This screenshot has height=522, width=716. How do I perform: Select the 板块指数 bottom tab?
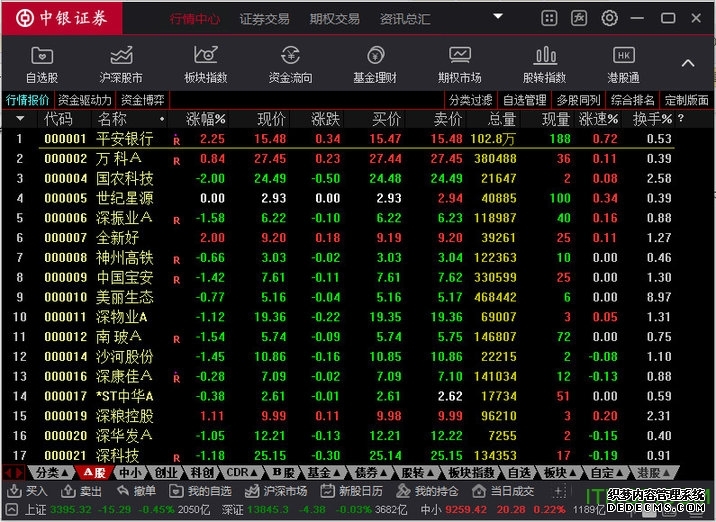[471, 473]
